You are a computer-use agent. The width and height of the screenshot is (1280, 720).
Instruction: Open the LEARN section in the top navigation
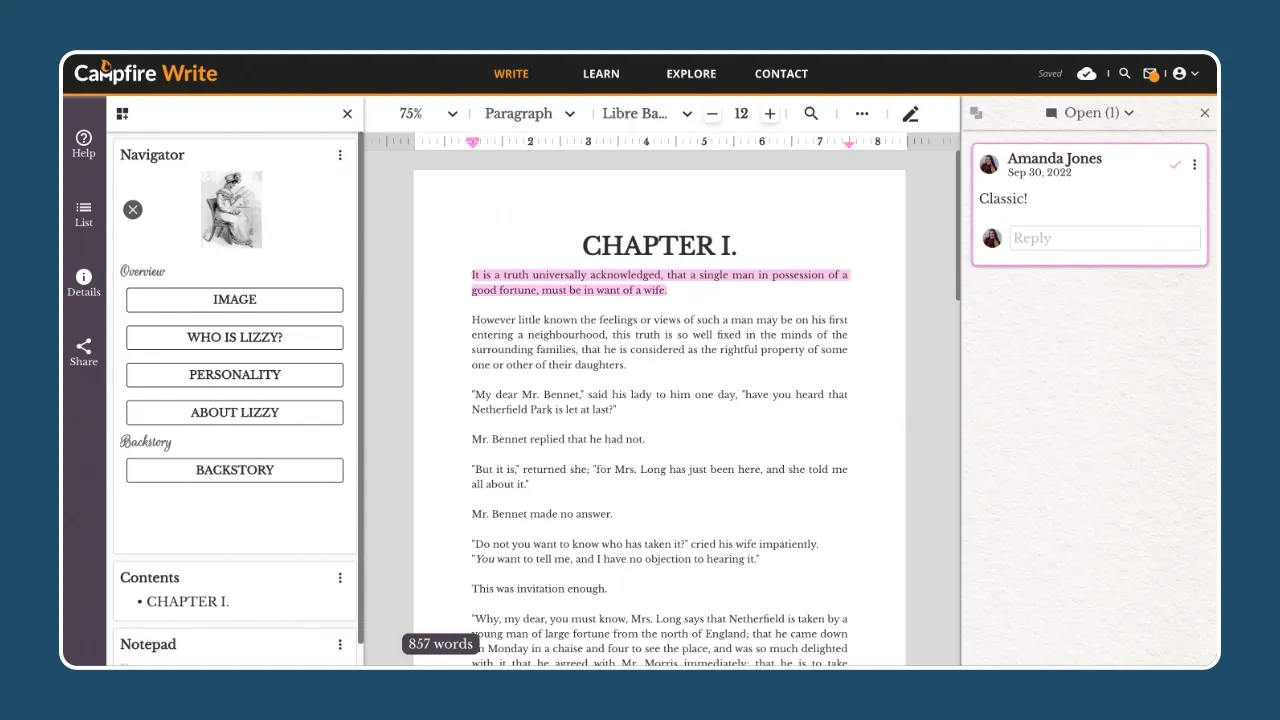601,73
